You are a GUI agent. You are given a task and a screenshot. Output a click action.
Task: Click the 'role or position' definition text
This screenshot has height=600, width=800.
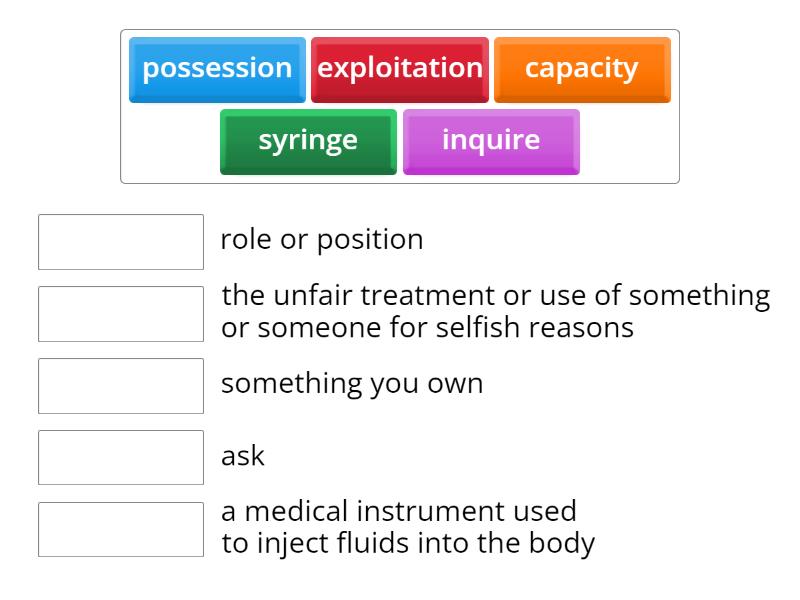tap(322, 240)
